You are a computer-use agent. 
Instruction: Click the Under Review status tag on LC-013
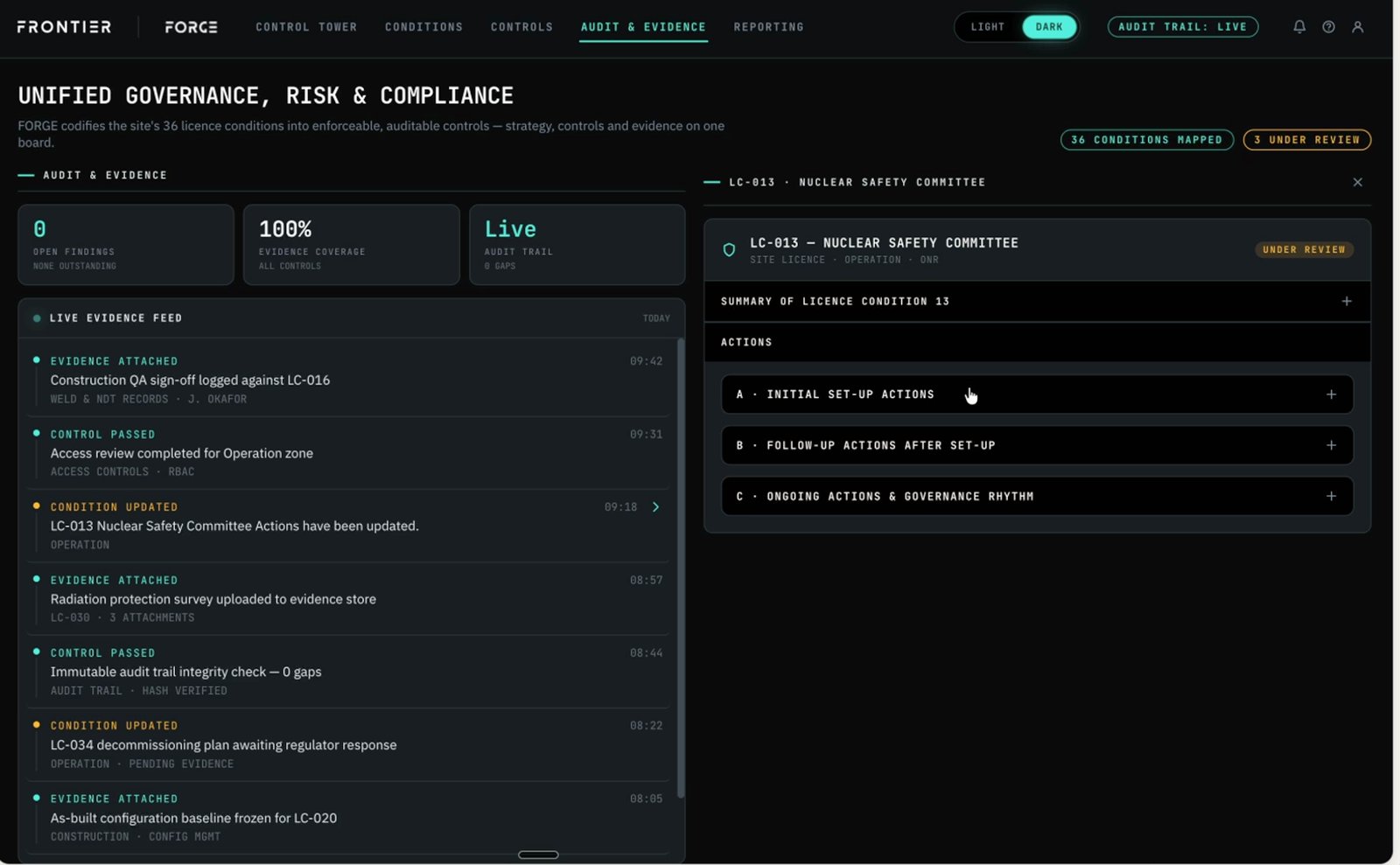coord(1304,250)
